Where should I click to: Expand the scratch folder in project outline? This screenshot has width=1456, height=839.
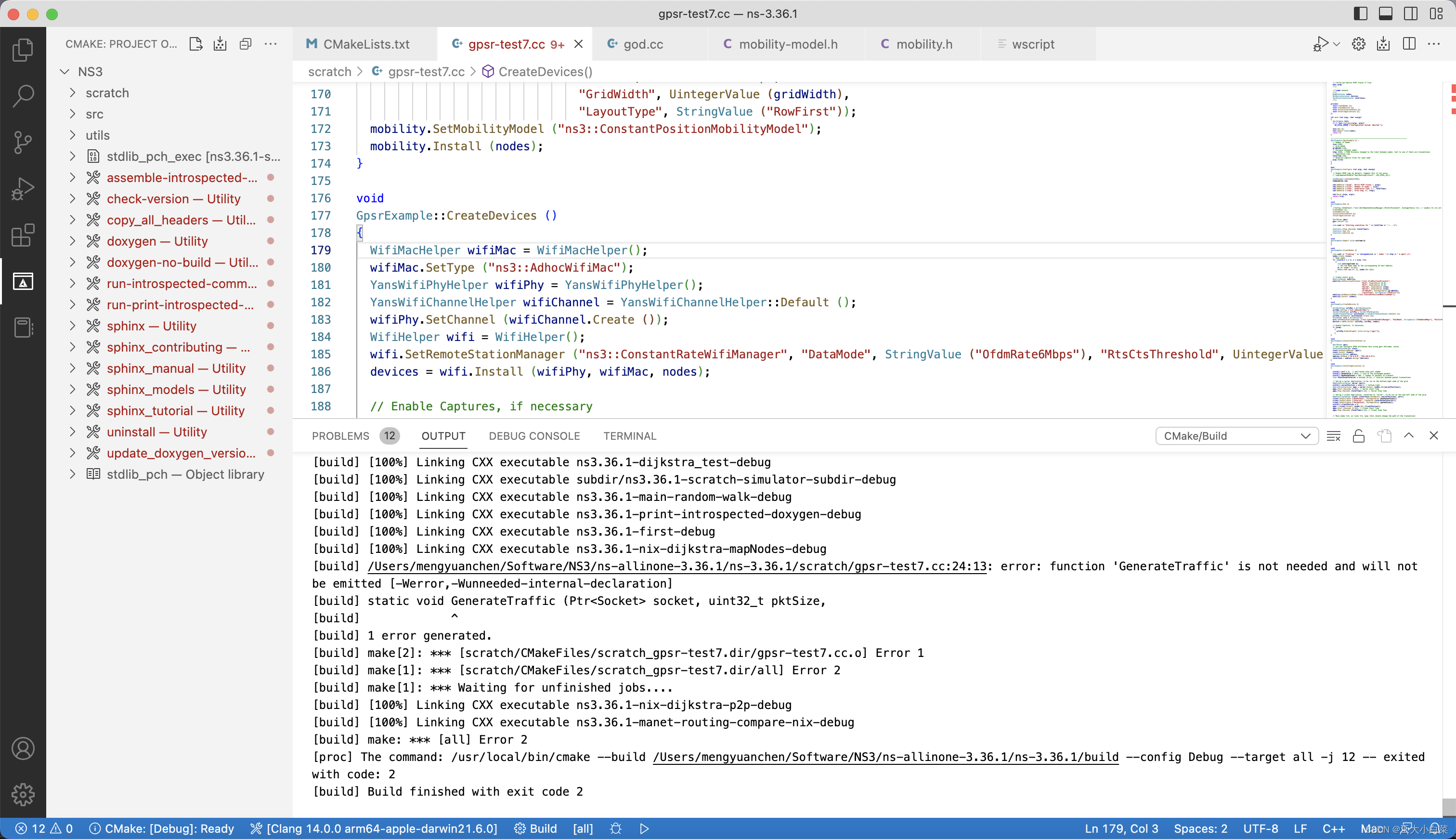[x=107, y=93]
